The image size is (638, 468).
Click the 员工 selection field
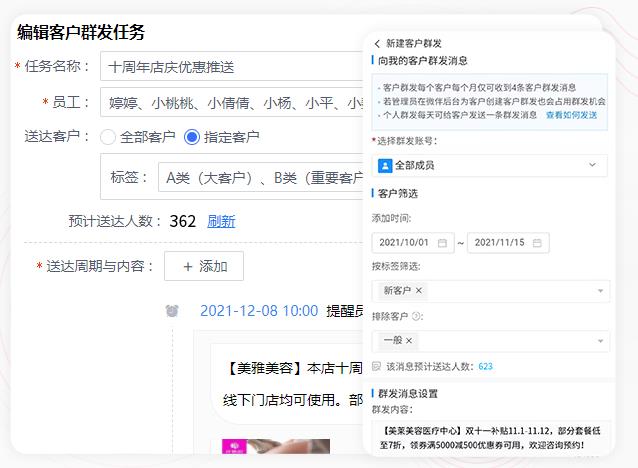(x=230, y=102)
